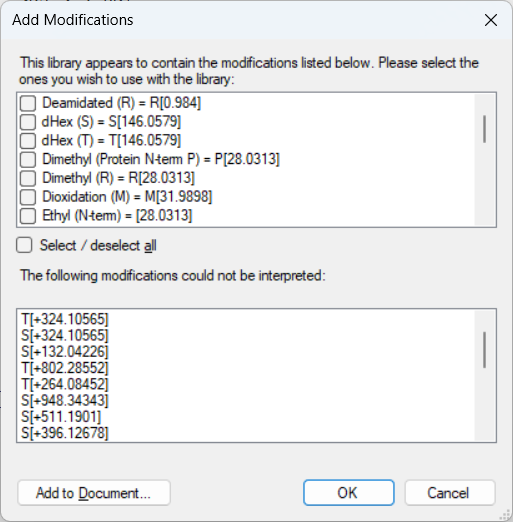Enable the dHex (S) modification checkbox
Viewport: 513px width, 522px height.
click(x=28, y=122)
